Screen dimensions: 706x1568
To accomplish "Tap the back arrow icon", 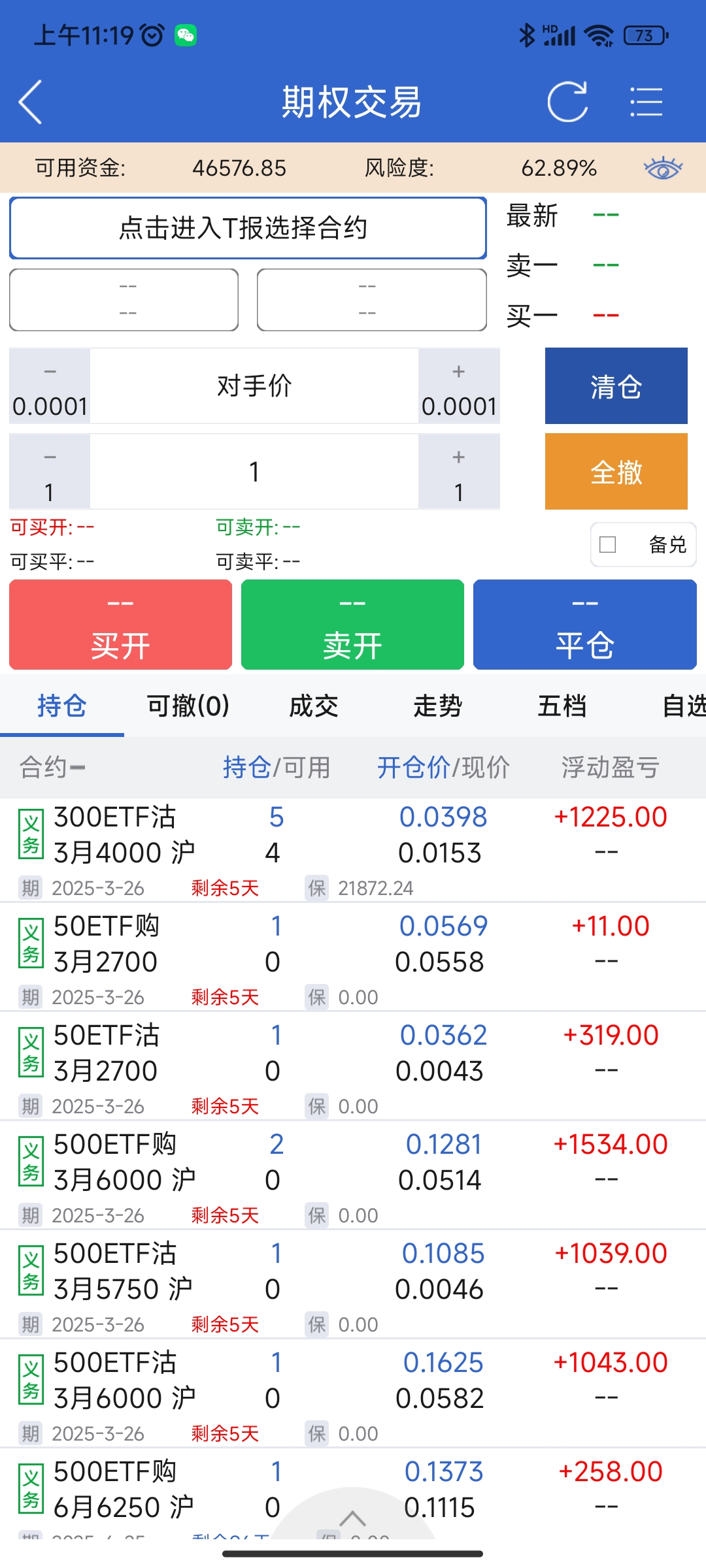I will [x=31, y=102].
